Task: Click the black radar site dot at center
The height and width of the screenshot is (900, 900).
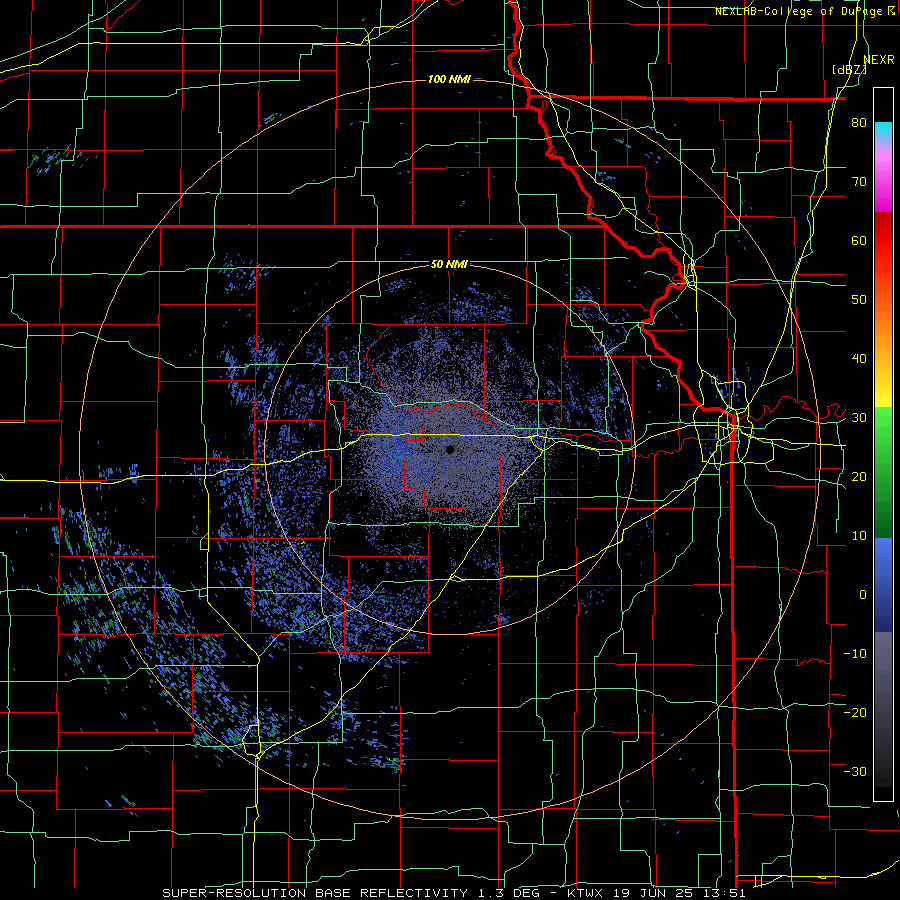Action: [450, 449]
